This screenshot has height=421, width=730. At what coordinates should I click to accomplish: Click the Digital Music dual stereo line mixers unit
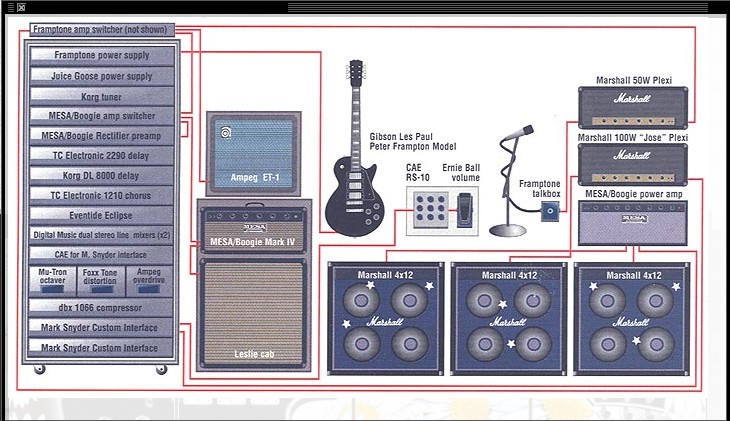click(101, 235)
